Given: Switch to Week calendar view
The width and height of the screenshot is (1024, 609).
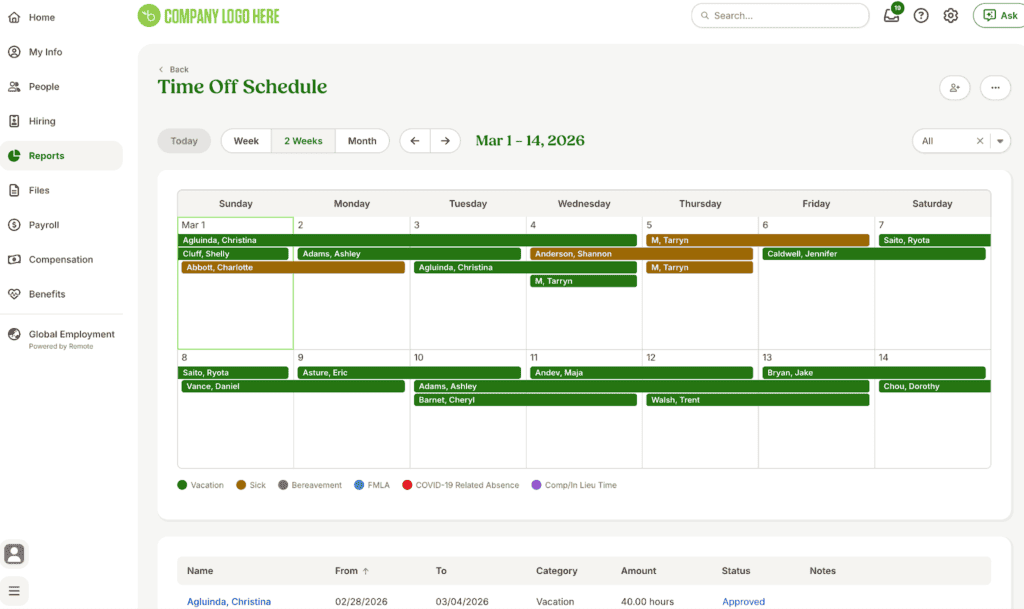Looking at the screenshot, I should [x=245, y=140].
